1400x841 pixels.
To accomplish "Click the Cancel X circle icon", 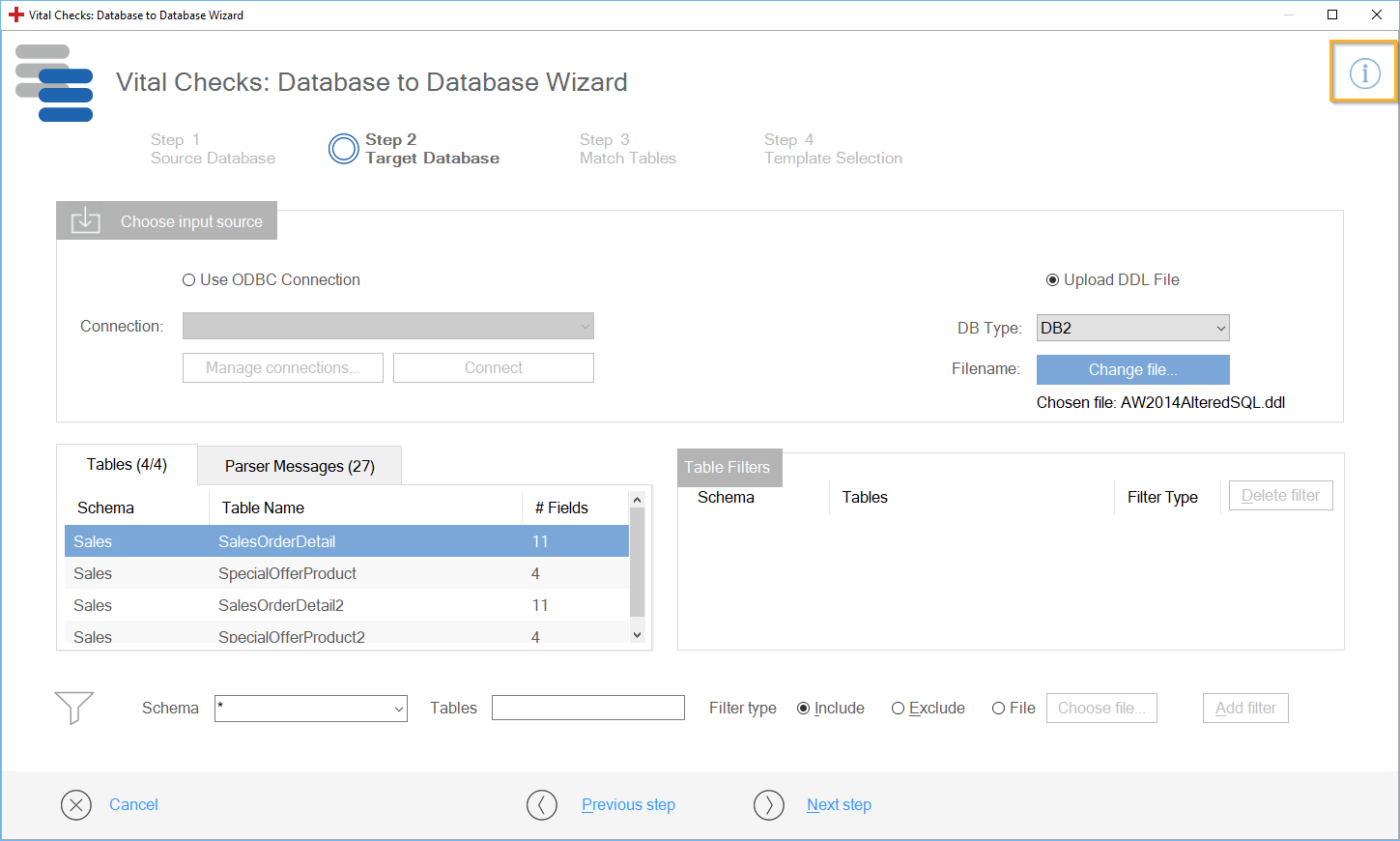I will tap(76, 804).
